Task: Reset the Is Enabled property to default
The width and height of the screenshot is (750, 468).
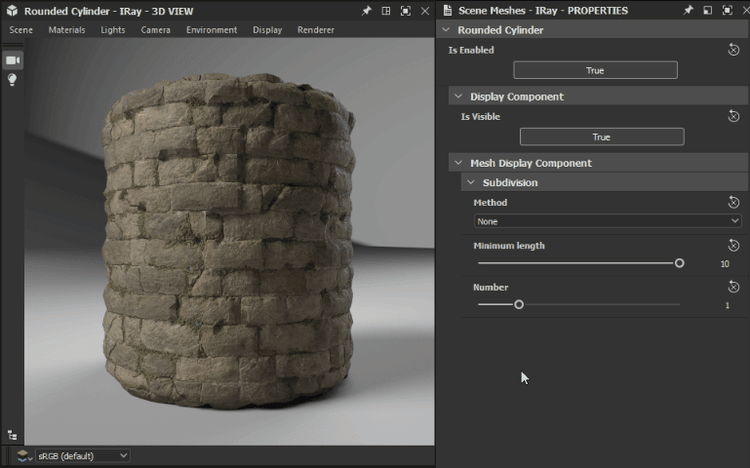Action: (733, 50)
